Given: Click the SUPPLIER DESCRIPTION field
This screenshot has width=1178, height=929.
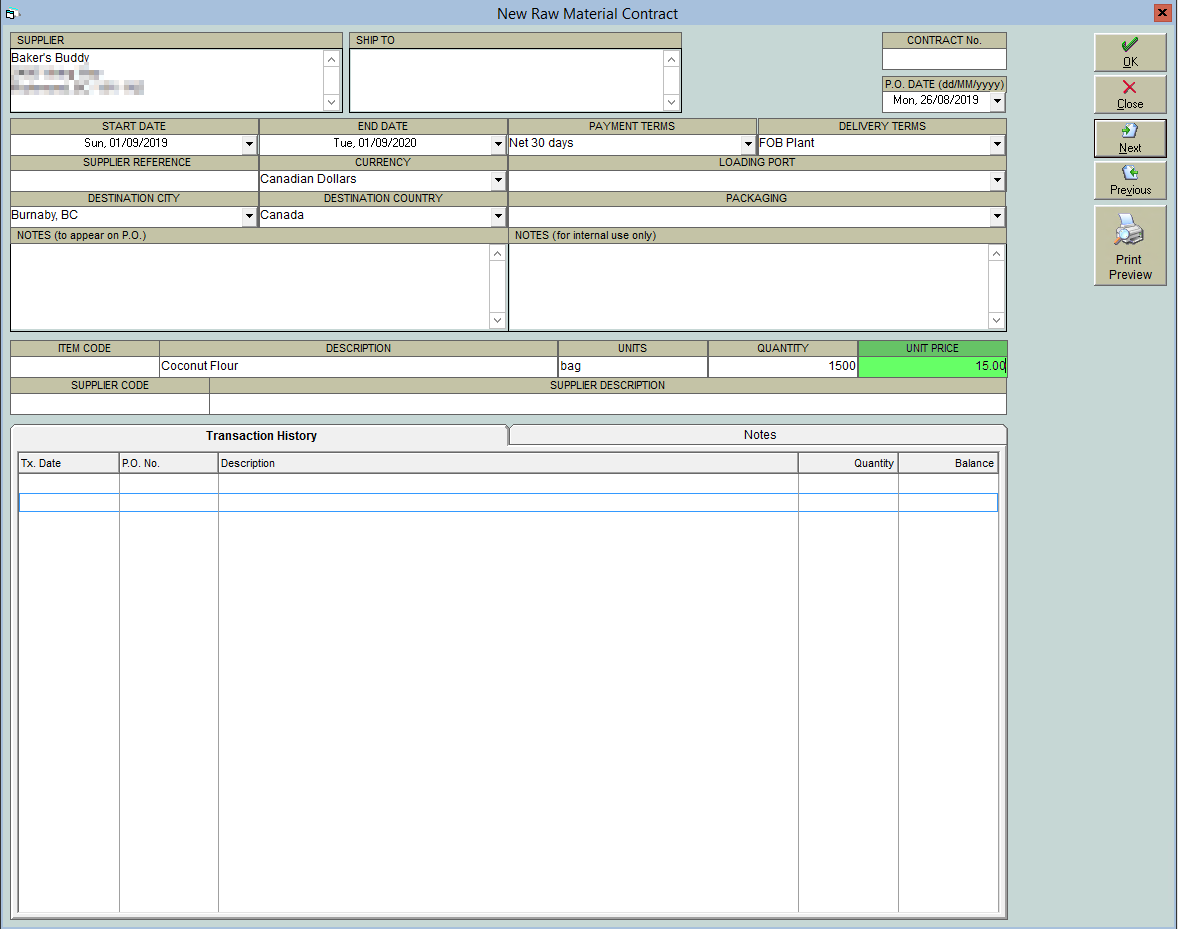Looking at the screenshot, I should [x=608, y=404].
